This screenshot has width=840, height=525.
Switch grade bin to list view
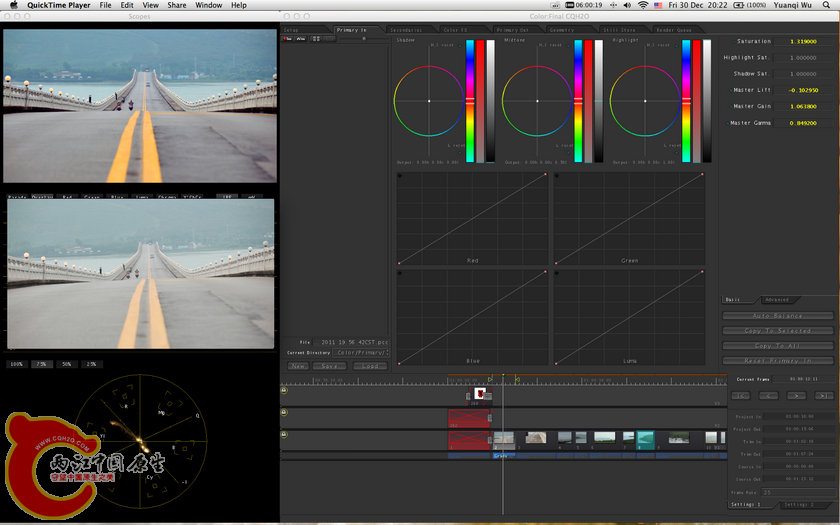[x=329, y=39]
